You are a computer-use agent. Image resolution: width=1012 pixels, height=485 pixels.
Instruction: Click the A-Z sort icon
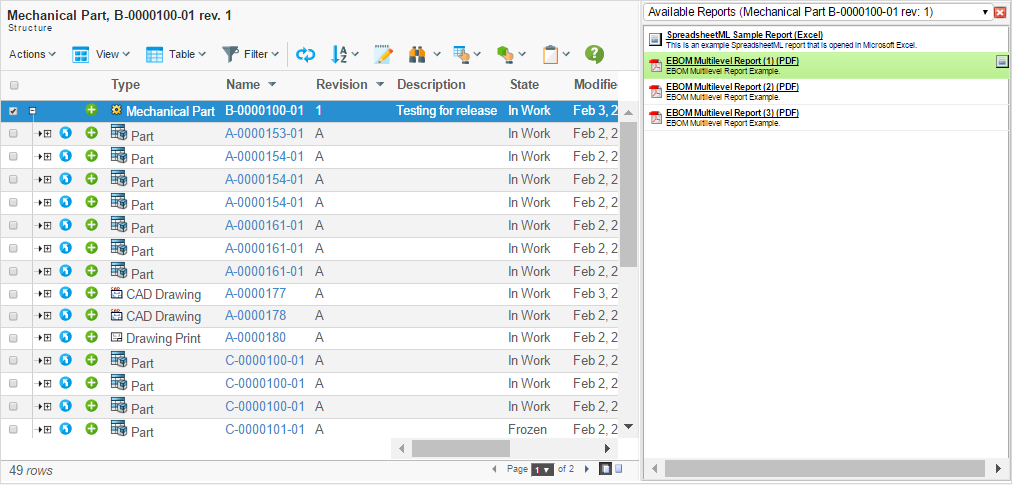click(339, 54)
